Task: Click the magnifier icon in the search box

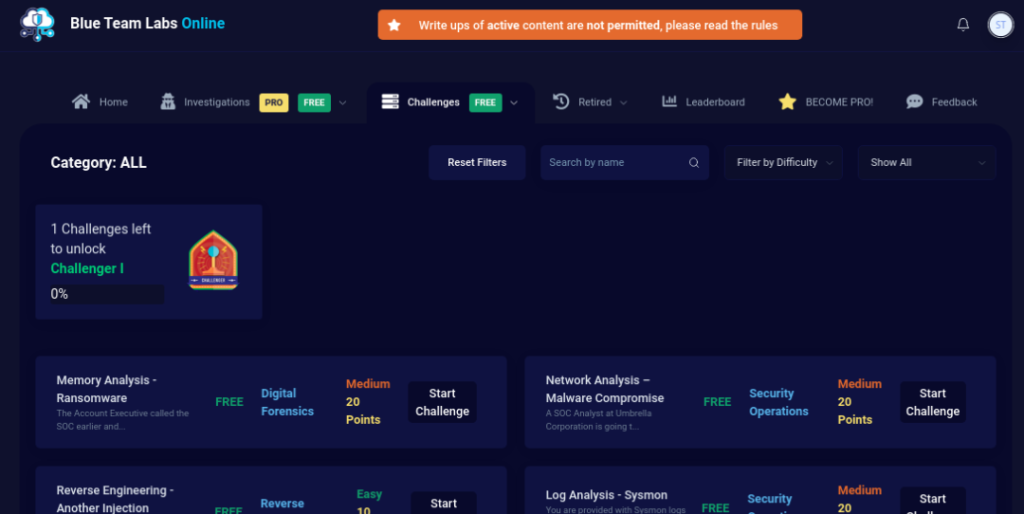Action: click(694, 163)
